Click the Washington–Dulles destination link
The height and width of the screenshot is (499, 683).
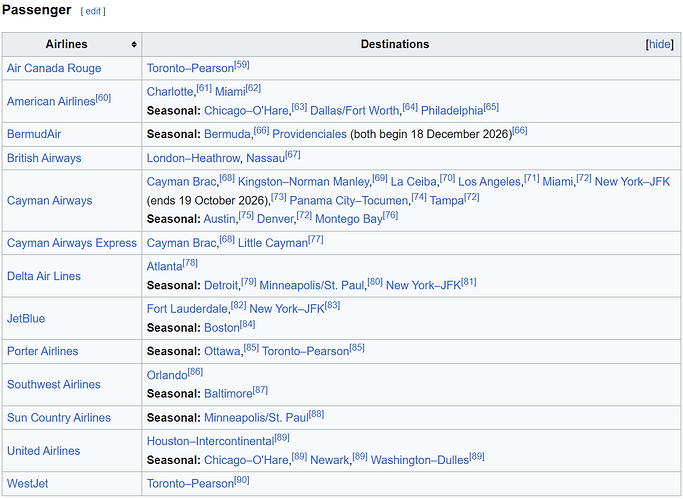click(420, 460)
